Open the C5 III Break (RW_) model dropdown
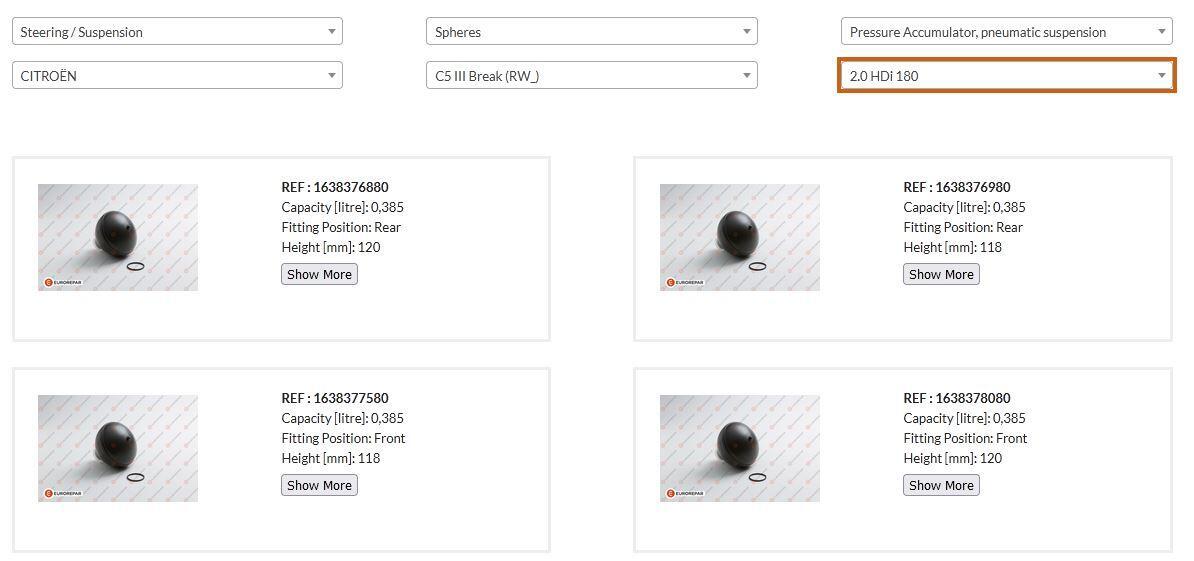 [592, 75]
